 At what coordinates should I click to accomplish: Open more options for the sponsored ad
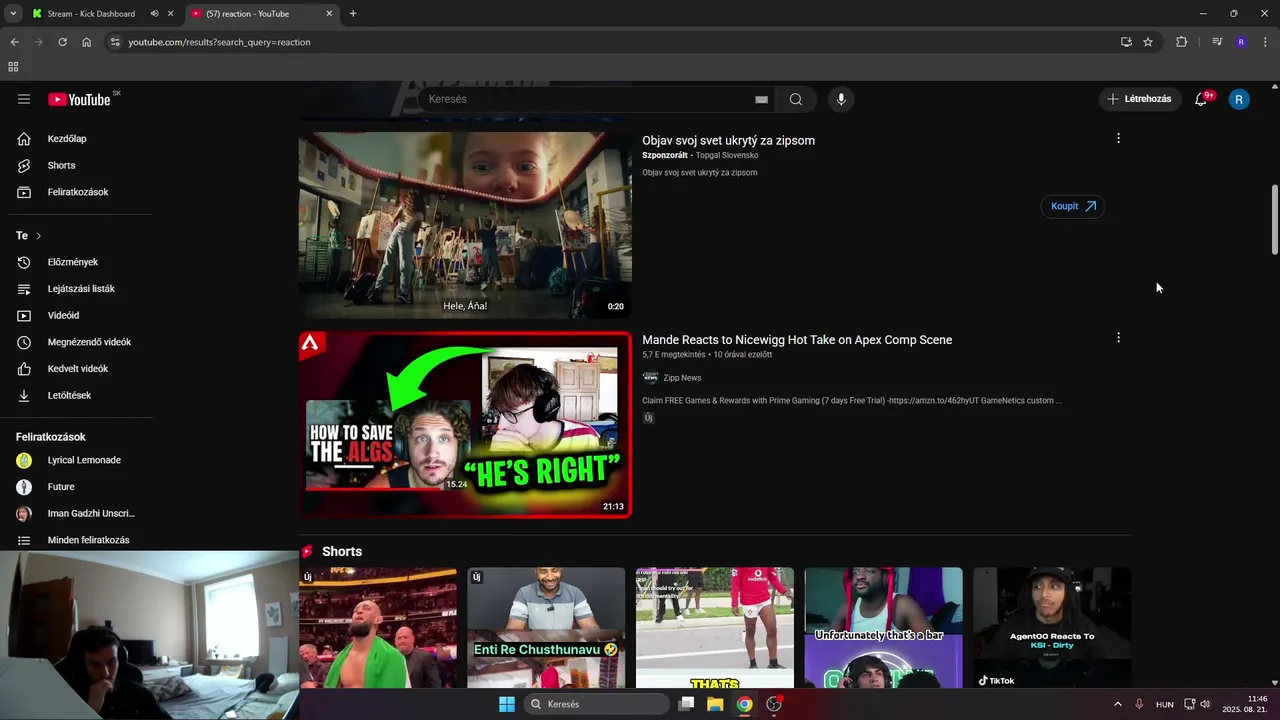pyautogui.click(x=1118, y=138)
